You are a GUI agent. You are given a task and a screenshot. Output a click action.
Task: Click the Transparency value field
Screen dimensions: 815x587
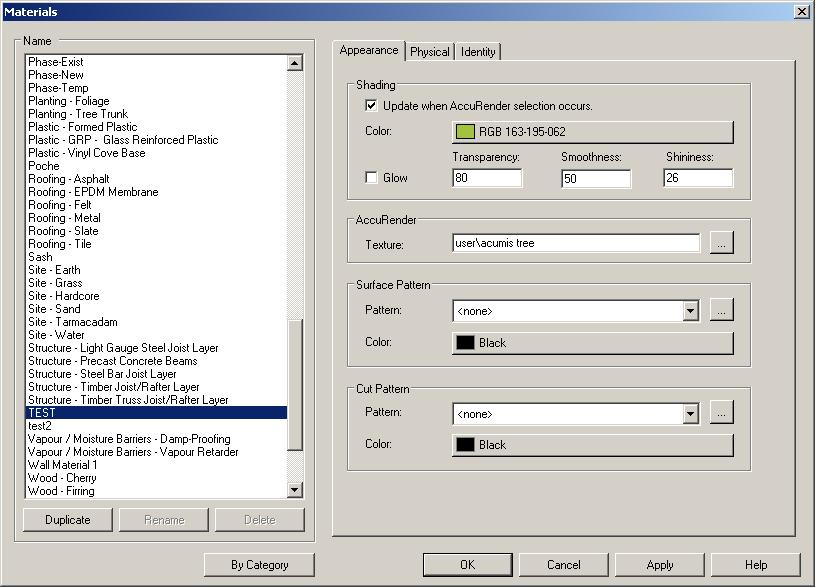(x=487, y=179)
